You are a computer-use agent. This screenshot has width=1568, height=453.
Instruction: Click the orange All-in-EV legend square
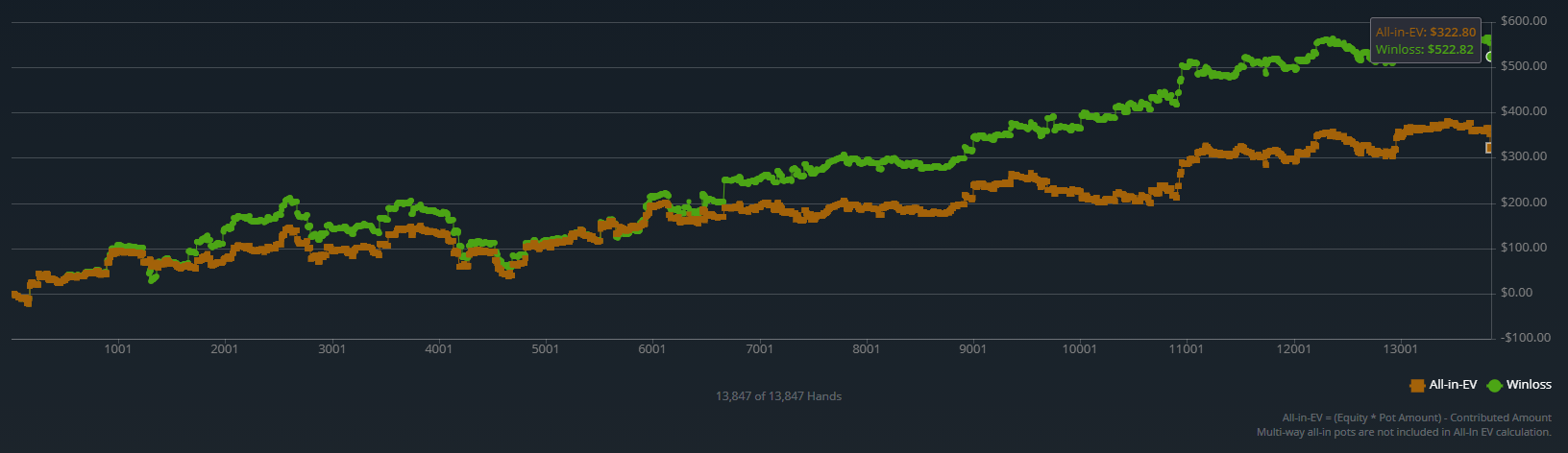(1417, 385)
